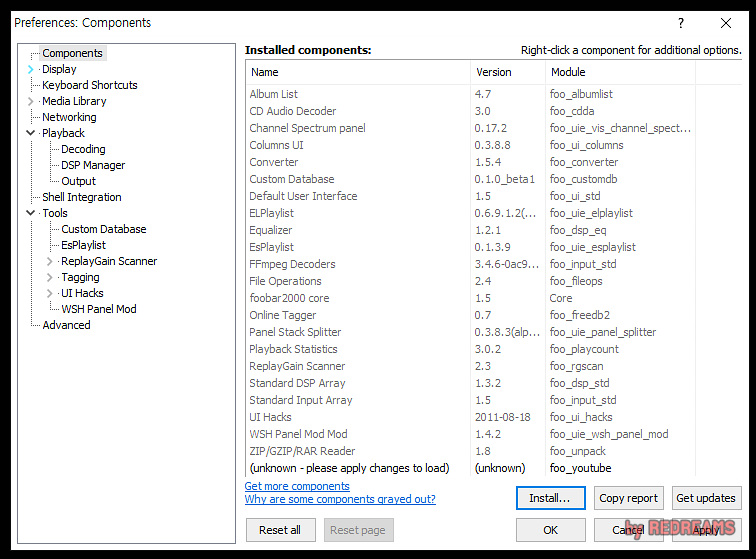This screenshot has height=559, width=756.
Task: Collapse the Playback tree node
Action: pos(31,133)
